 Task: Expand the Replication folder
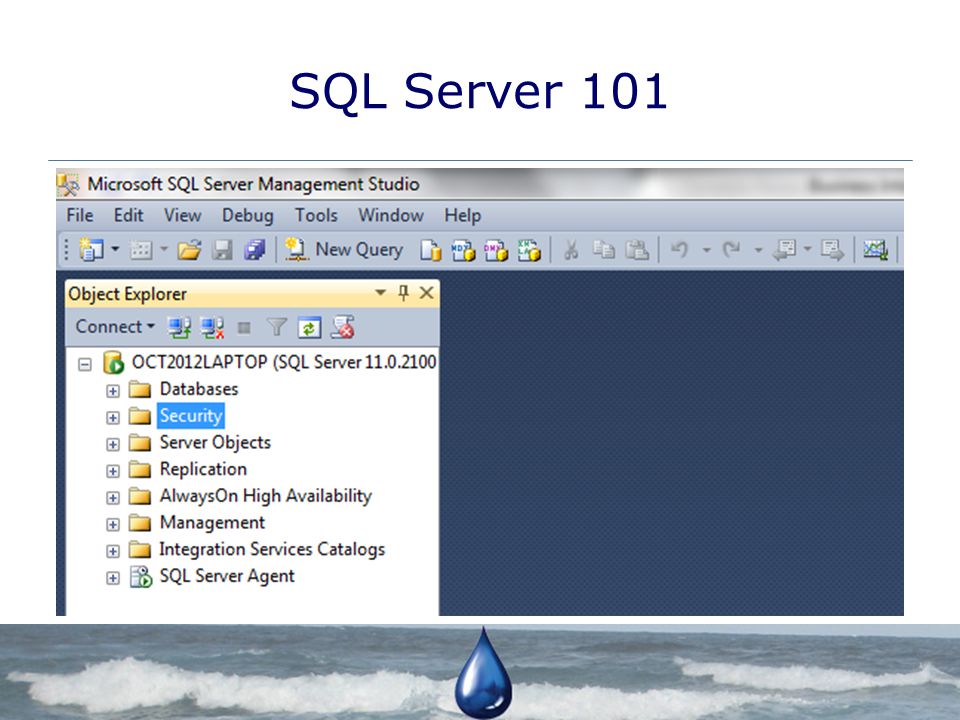click(113, 471)
